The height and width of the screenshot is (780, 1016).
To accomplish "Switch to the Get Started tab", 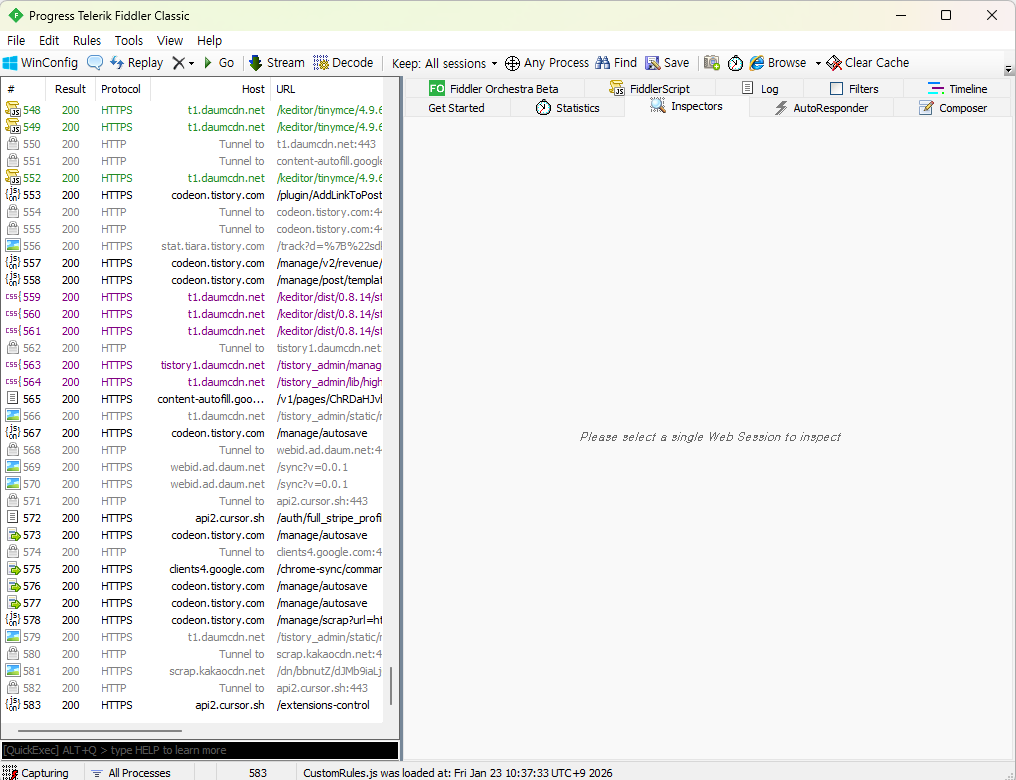I will coord(456,108).
